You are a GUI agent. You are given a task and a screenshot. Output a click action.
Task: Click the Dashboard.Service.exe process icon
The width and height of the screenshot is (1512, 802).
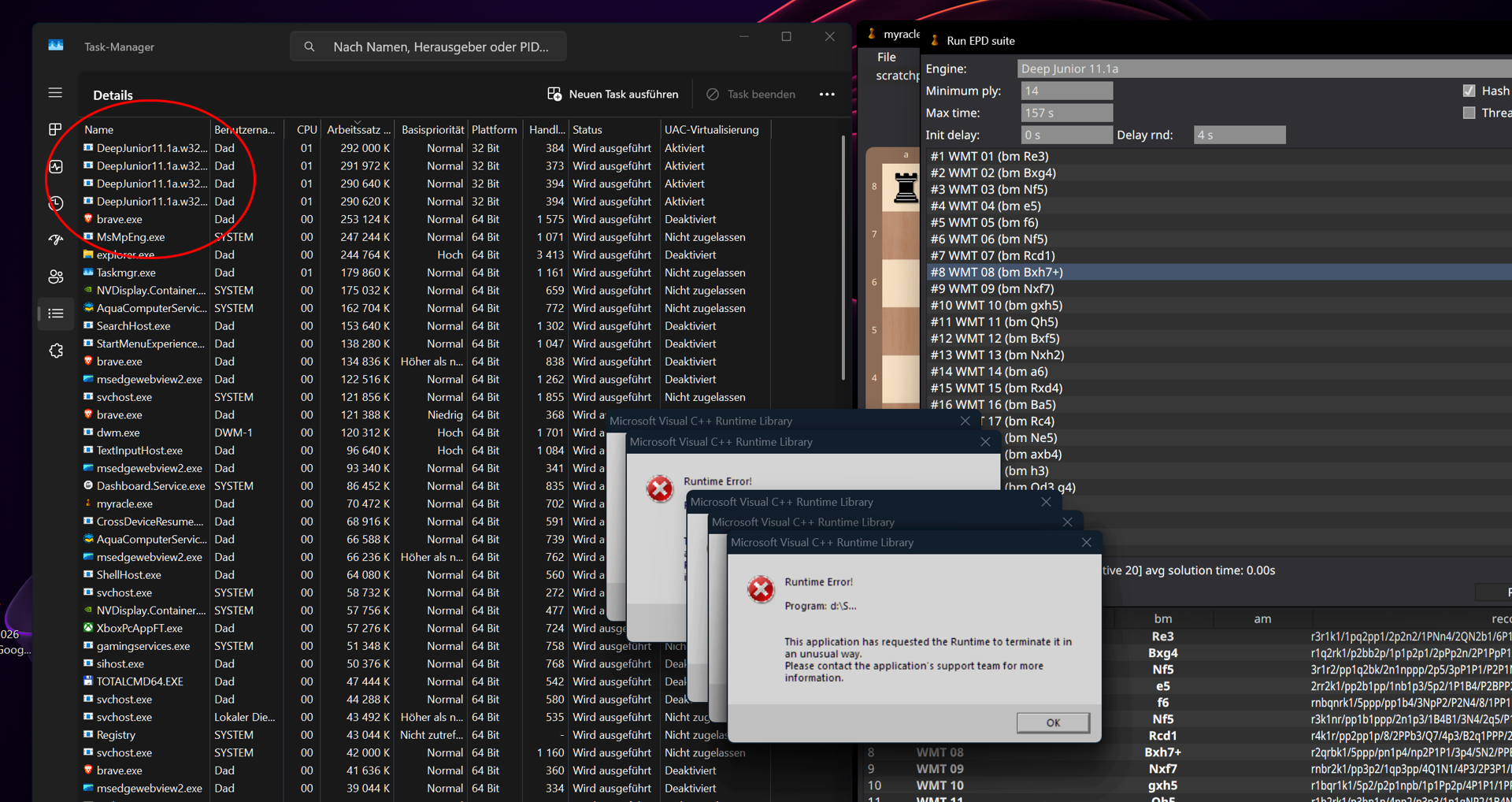pyautogui.click(x=88, y=486)
